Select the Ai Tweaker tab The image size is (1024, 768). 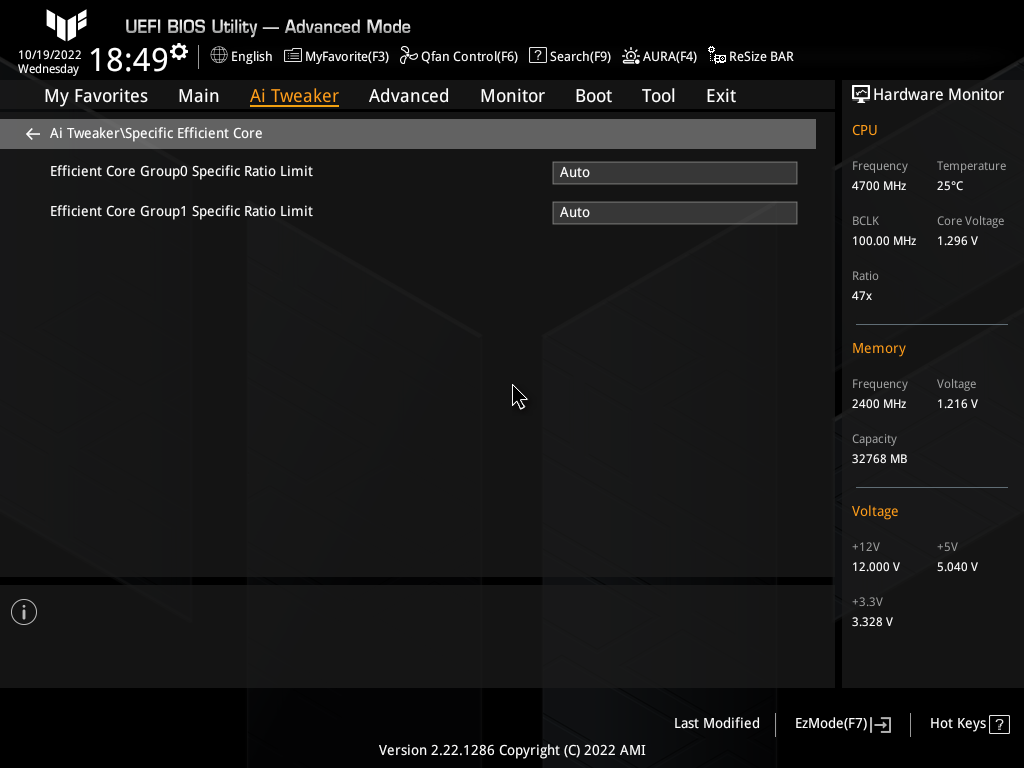(x=294, y=95)
